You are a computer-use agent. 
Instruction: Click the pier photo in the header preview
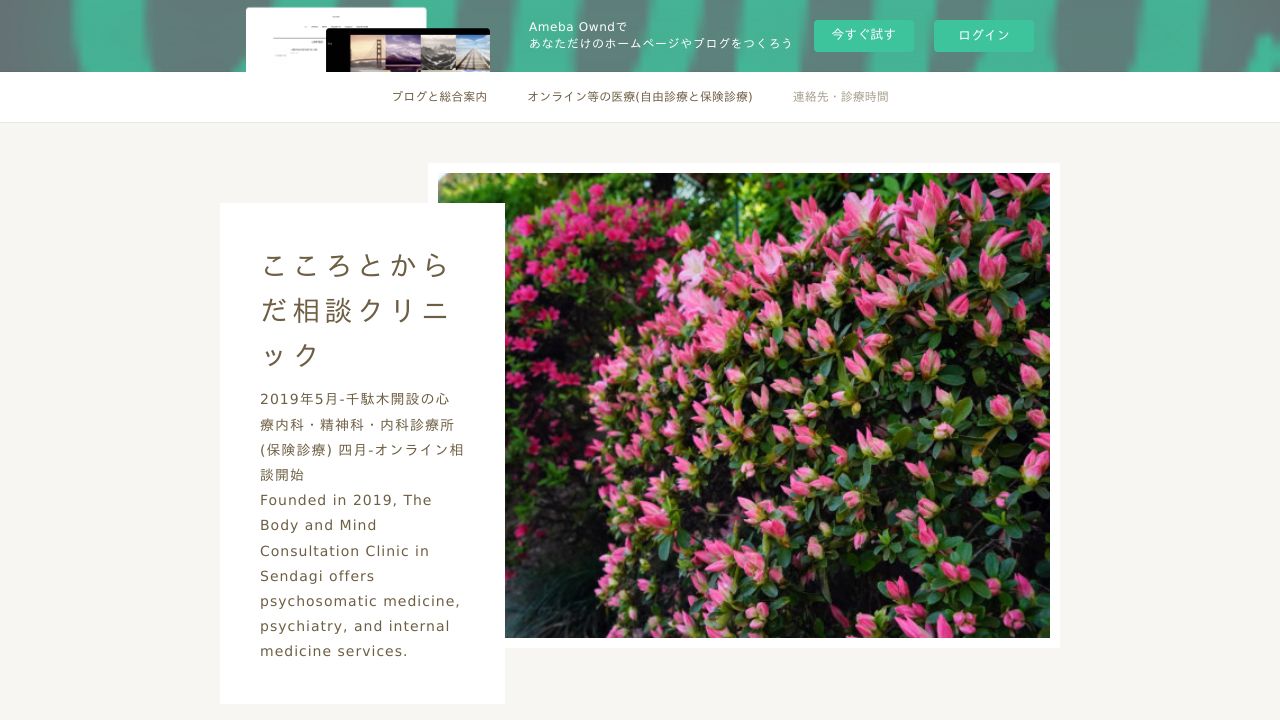click(472, 52)
